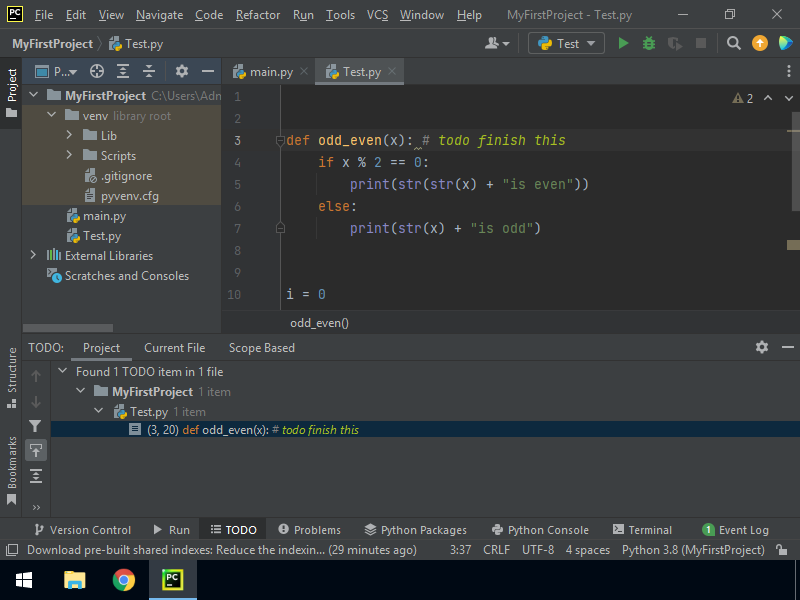The image size is (800, 600).
Task: Open Google Chrome from the taskbar
Action: 124,580
